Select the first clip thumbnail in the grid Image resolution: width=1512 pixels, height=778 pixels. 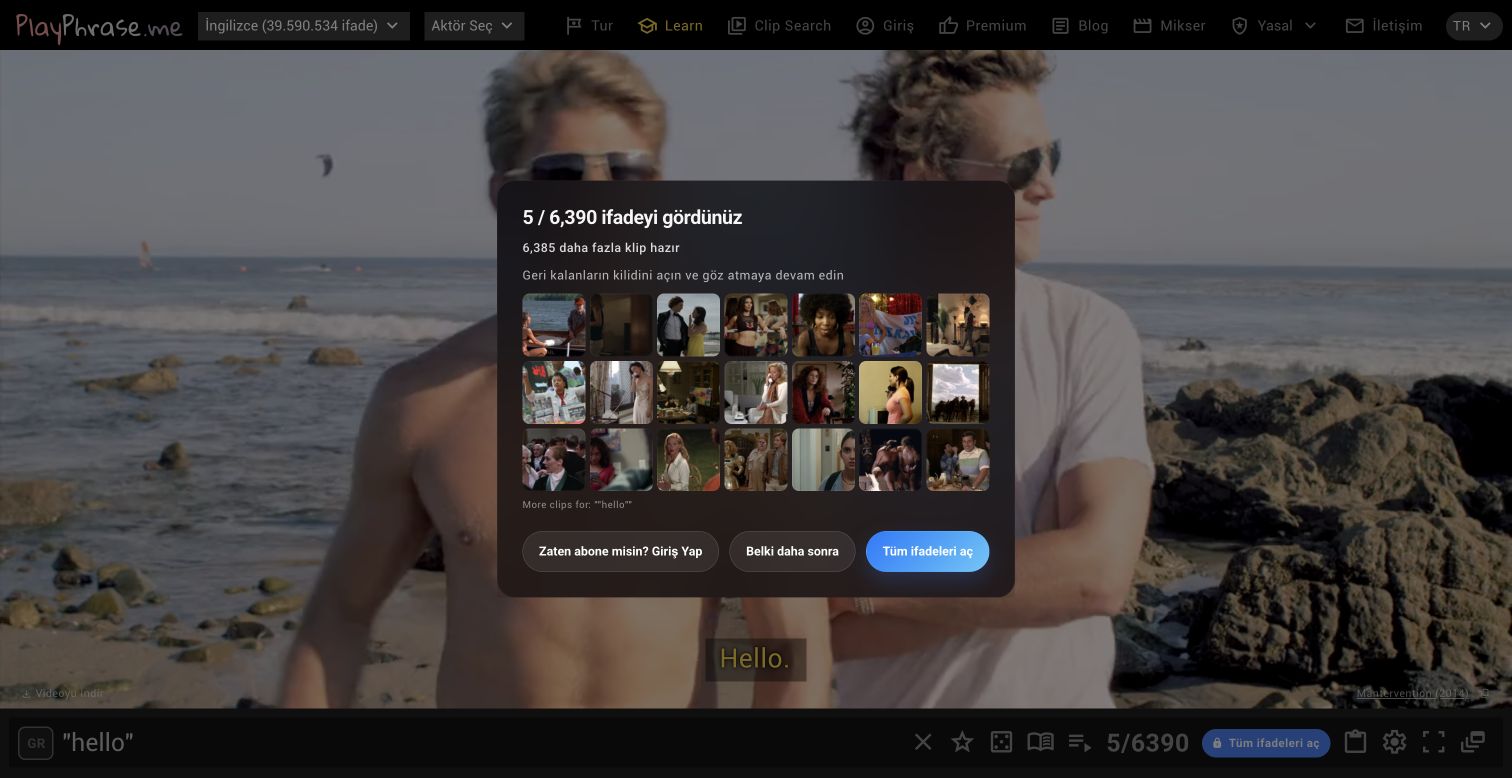(554, 325)
